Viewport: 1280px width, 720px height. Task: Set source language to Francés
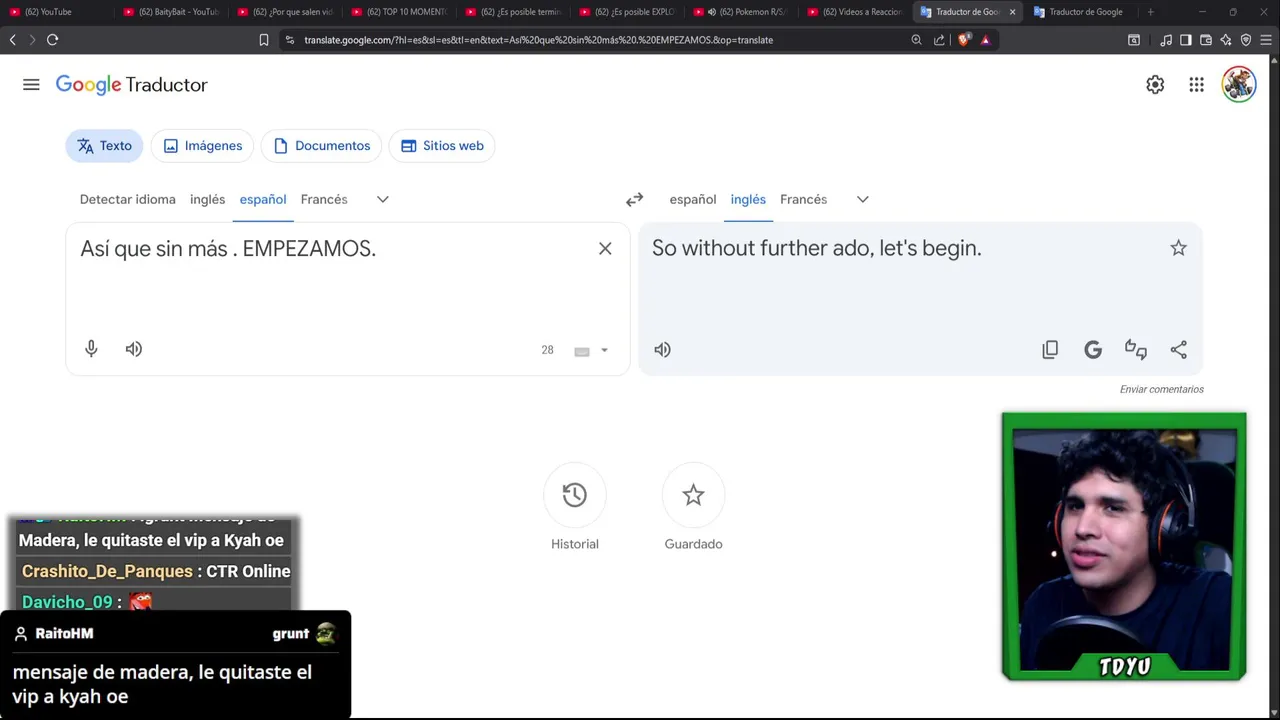point(324,200)
